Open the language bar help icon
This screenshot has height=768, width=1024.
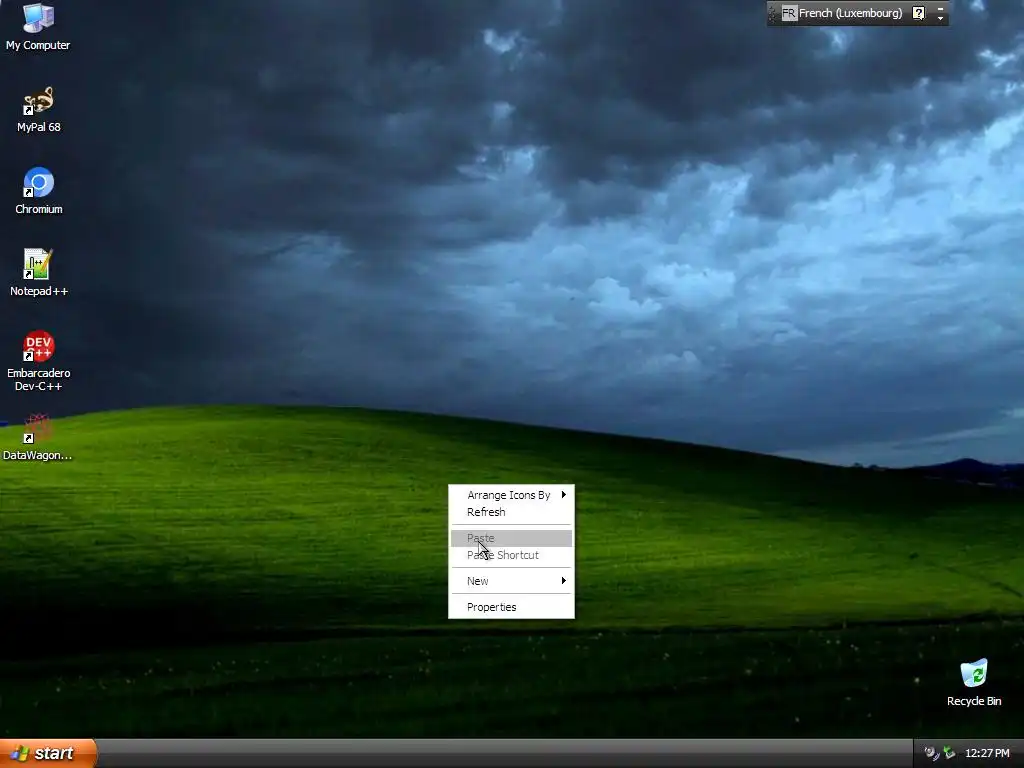pos(918,13)
